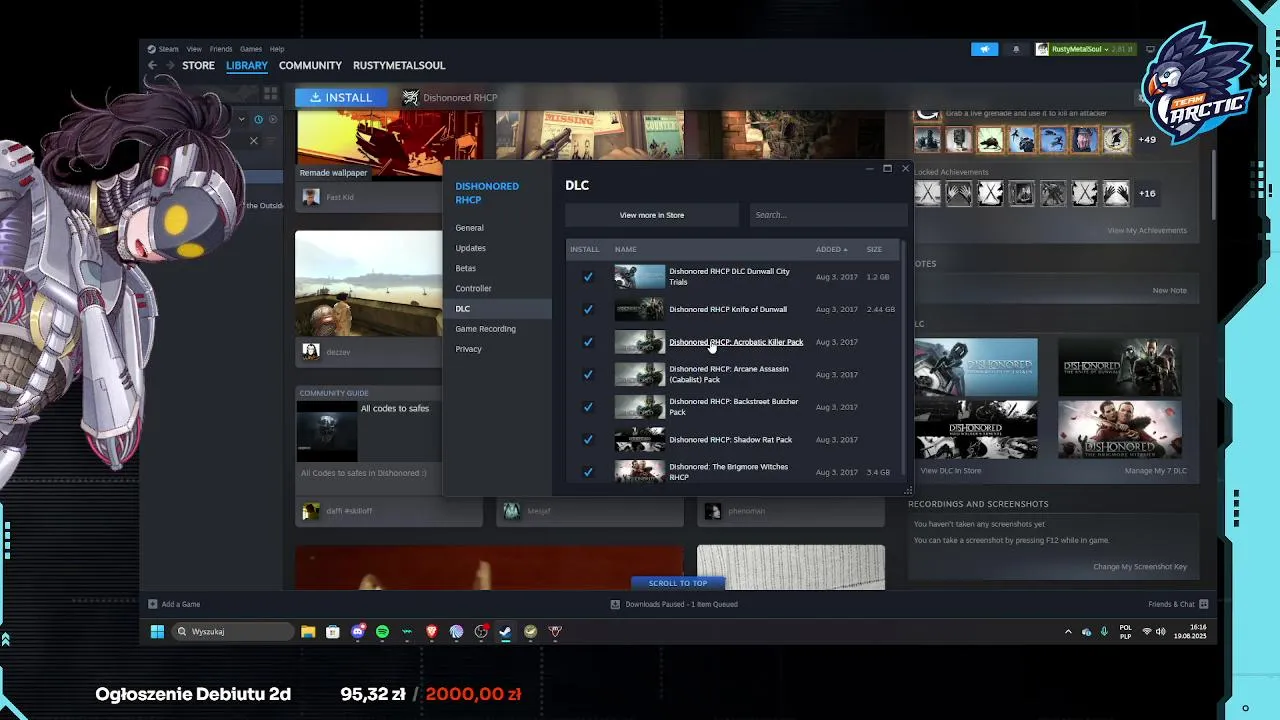Open View My Achievements link
Viewport: 1280px width, 720px height.
click(x=1147, y=230)
